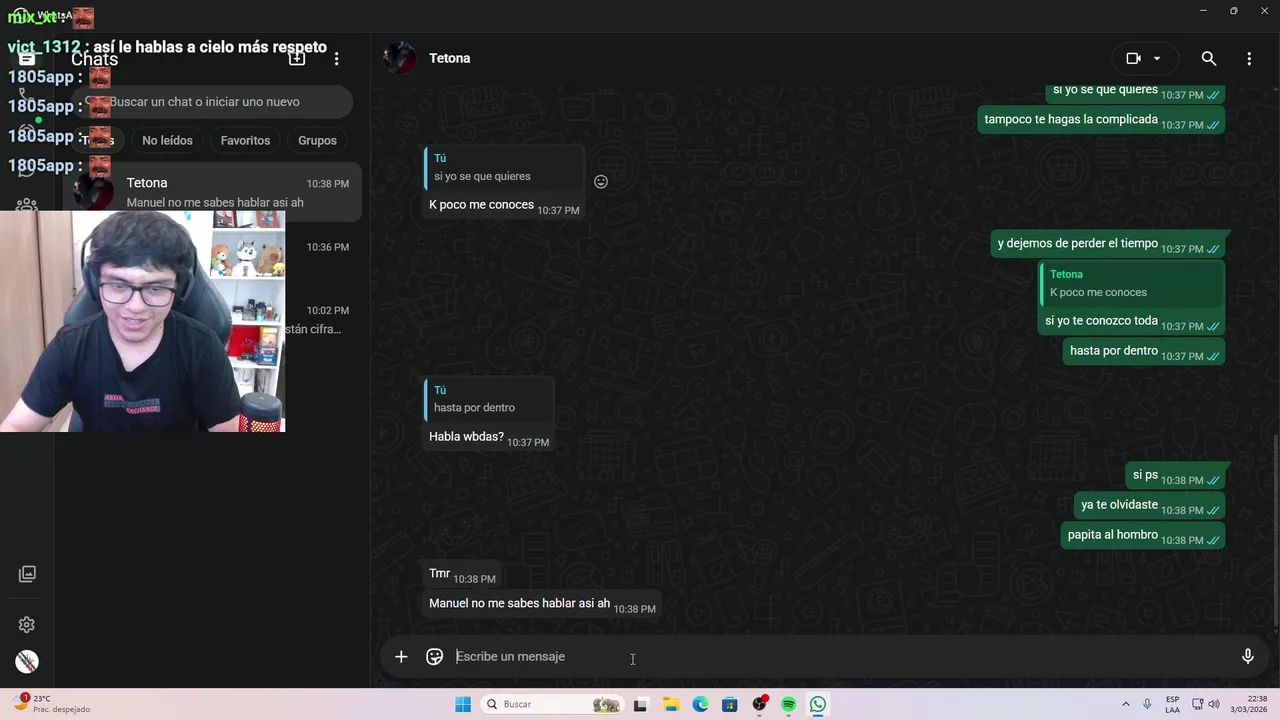Screen dimensions: 1280x720
Task: Open Microsoft Store from the taskbar
Action: (x=730, y=705)
